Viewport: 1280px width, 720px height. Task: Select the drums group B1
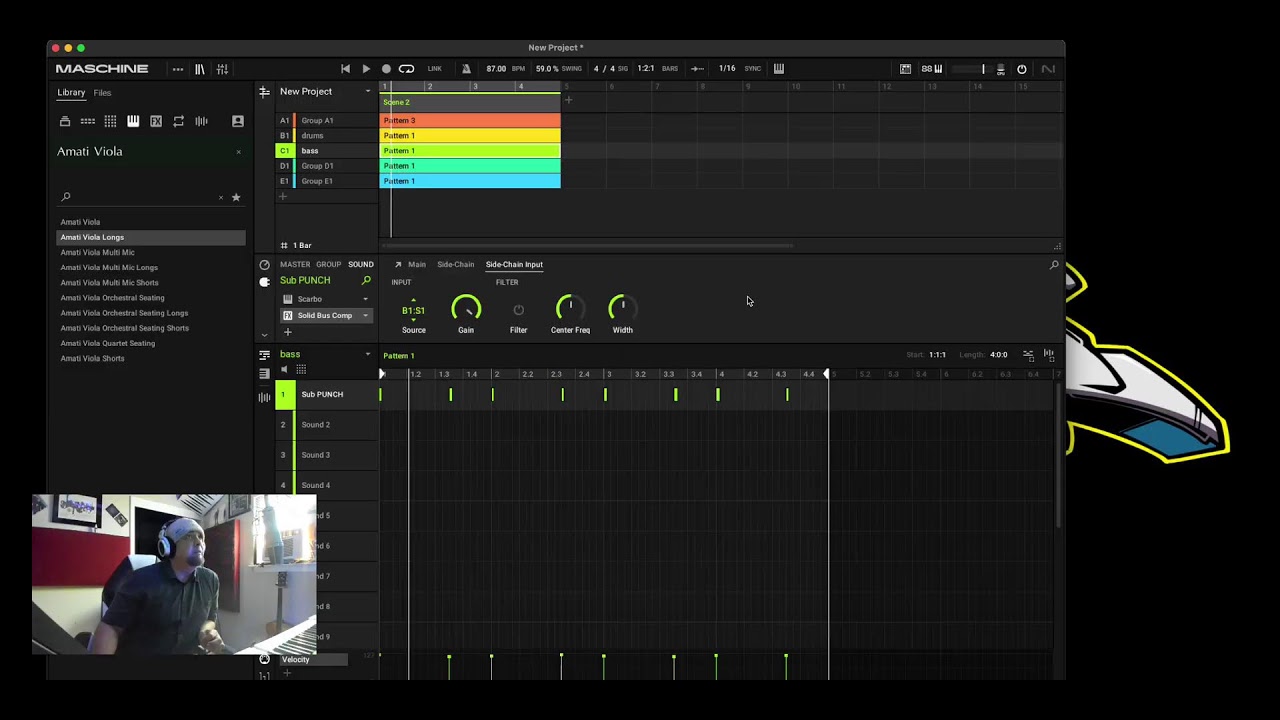pos(326,136)
